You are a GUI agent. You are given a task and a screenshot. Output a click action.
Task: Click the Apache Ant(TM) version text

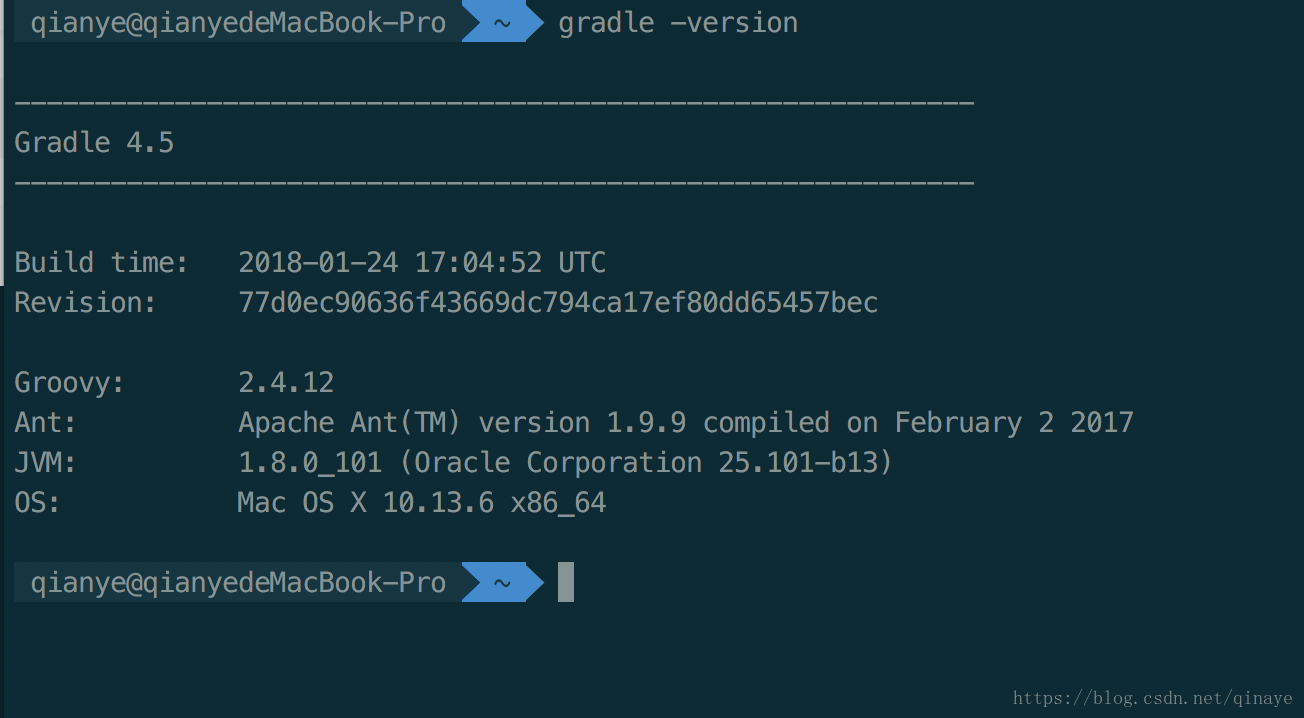[x=685, y=423]
